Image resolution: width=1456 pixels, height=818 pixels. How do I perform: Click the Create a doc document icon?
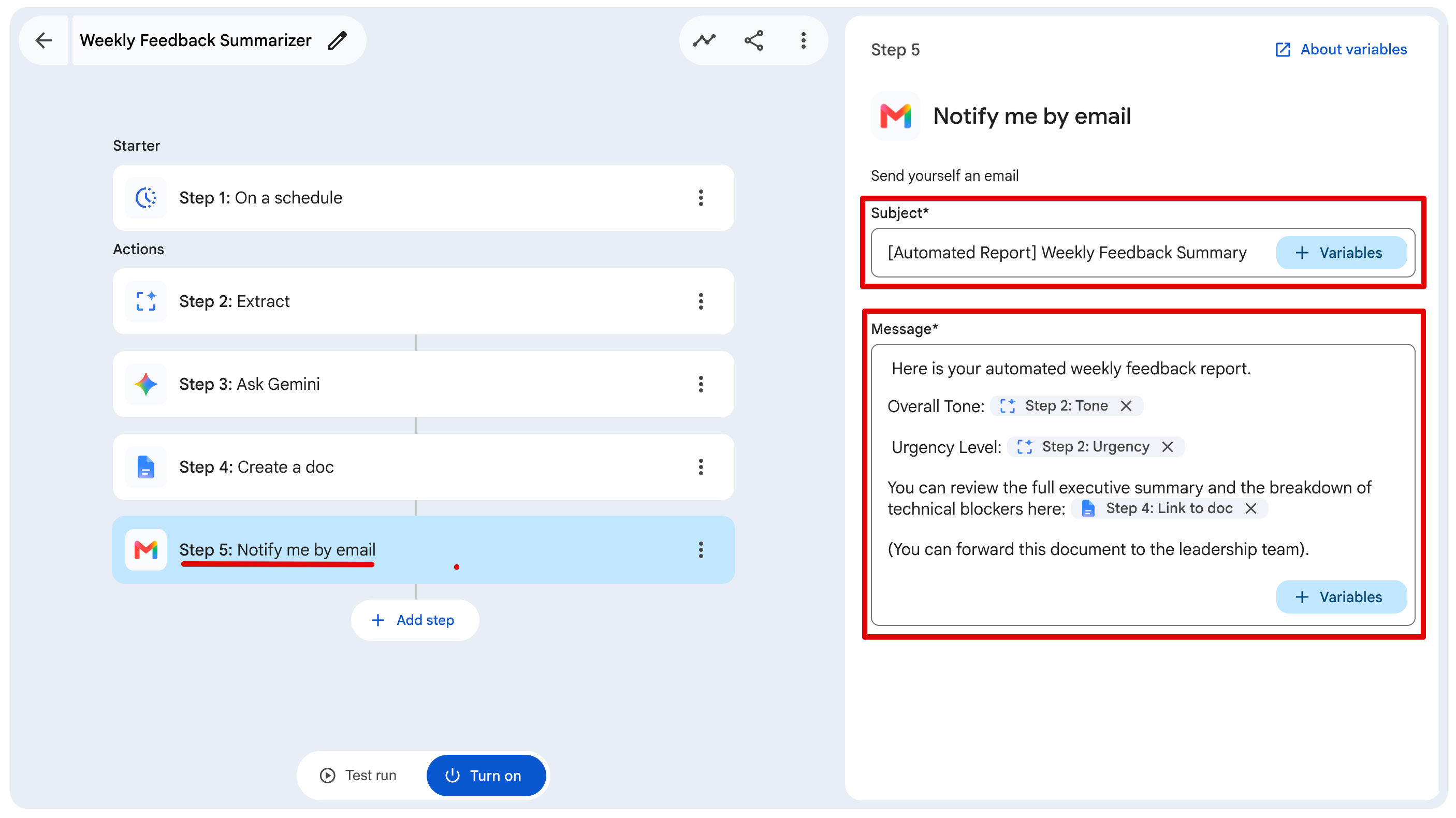146,467
